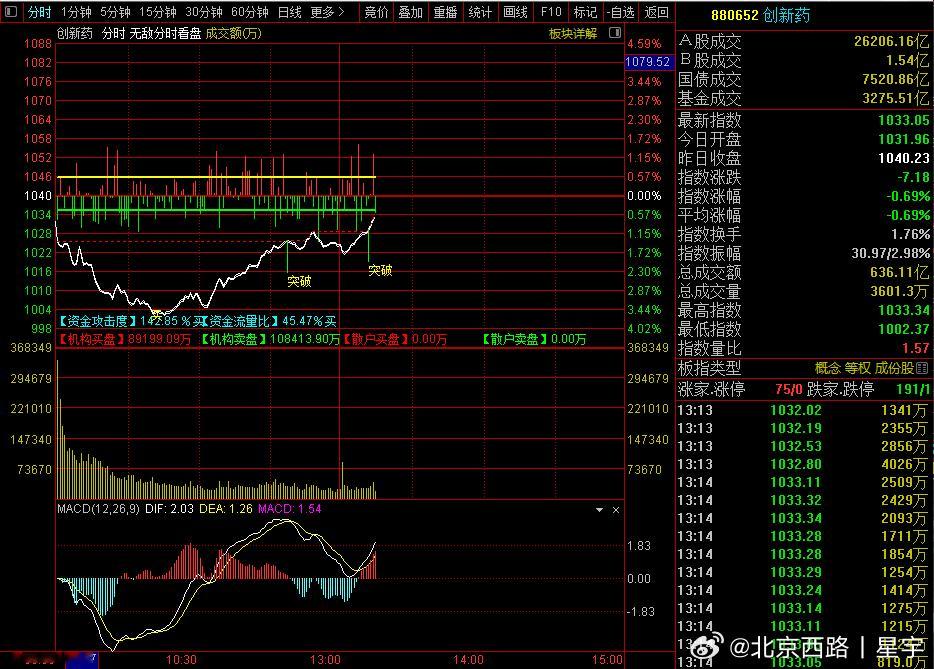Click the 概念 type label
The height and width of the screenshot is (669, 934).
tap(827, 368)
